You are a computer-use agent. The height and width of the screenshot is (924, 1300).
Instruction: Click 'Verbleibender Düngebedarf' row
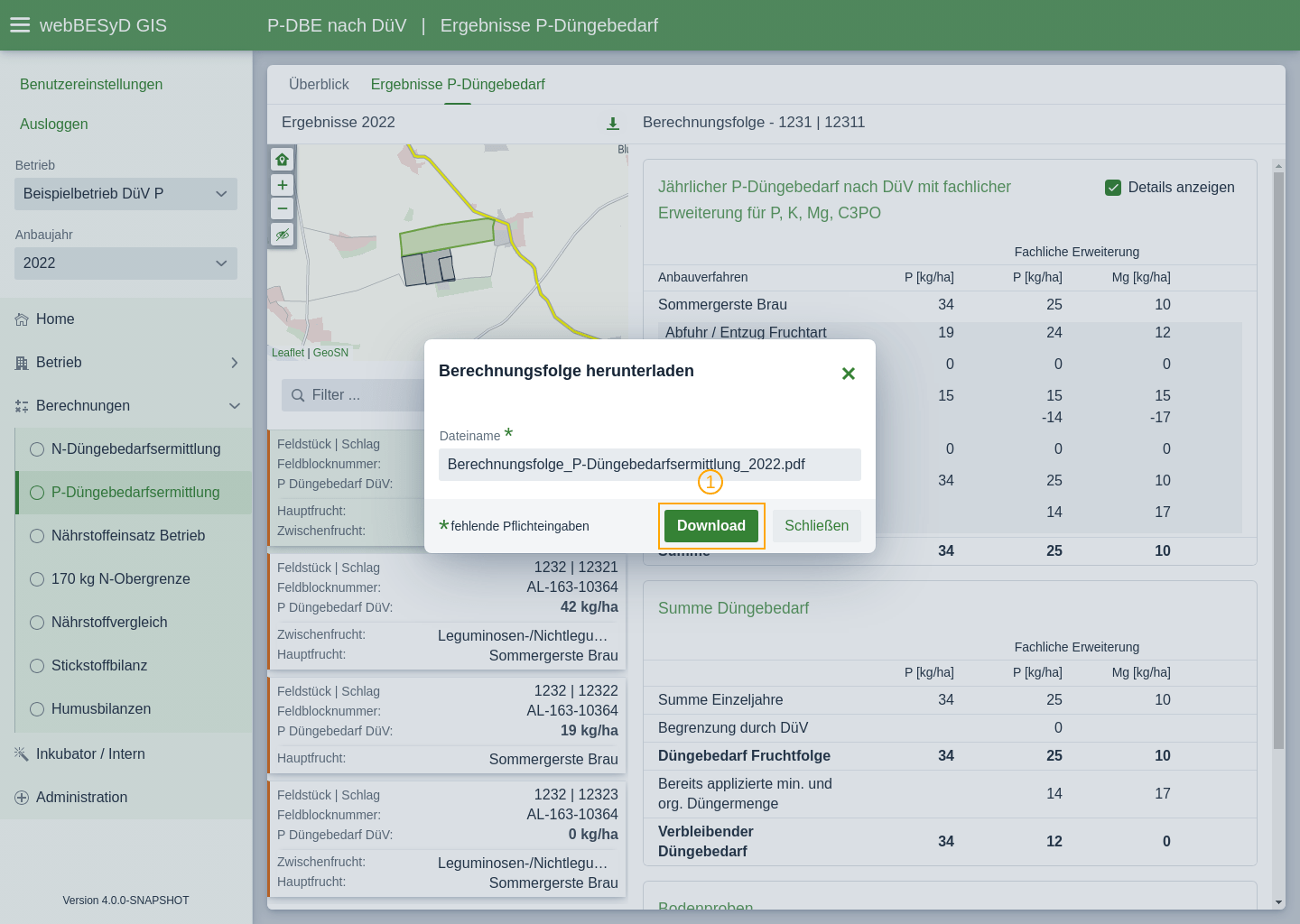click(950, 842)
